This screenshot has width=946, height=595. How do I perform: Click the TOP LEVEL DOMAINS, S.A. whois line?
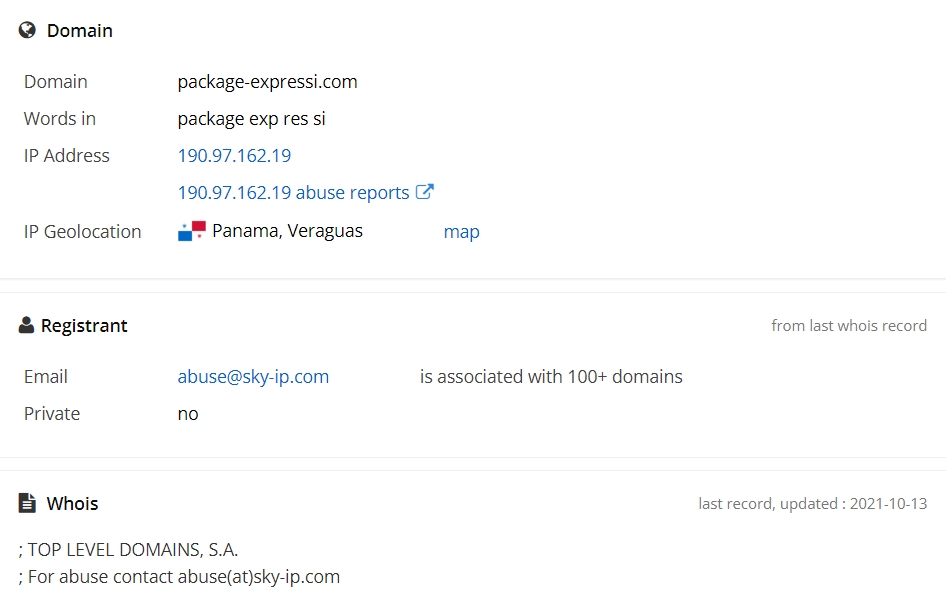[x=129, y=550]
